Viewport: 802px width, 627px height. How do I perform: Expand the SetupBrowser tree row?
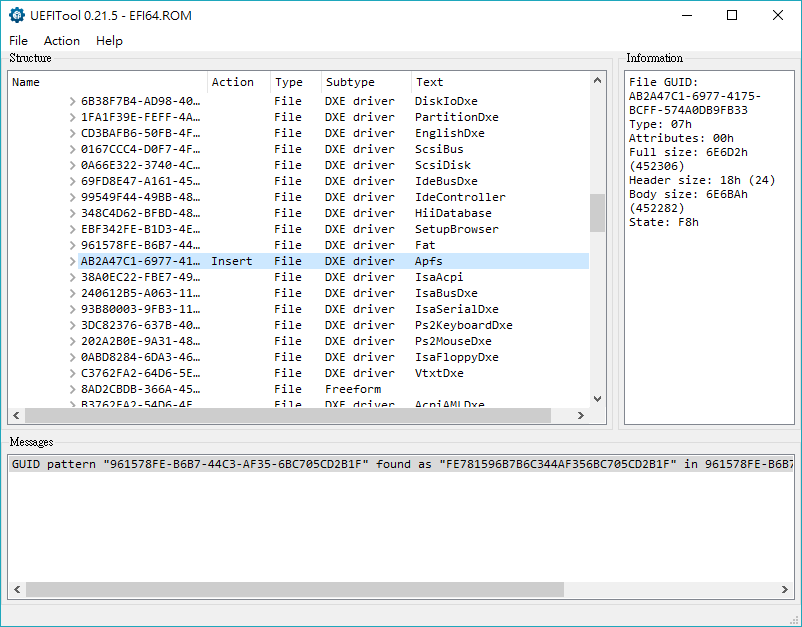tap(73, 229)
